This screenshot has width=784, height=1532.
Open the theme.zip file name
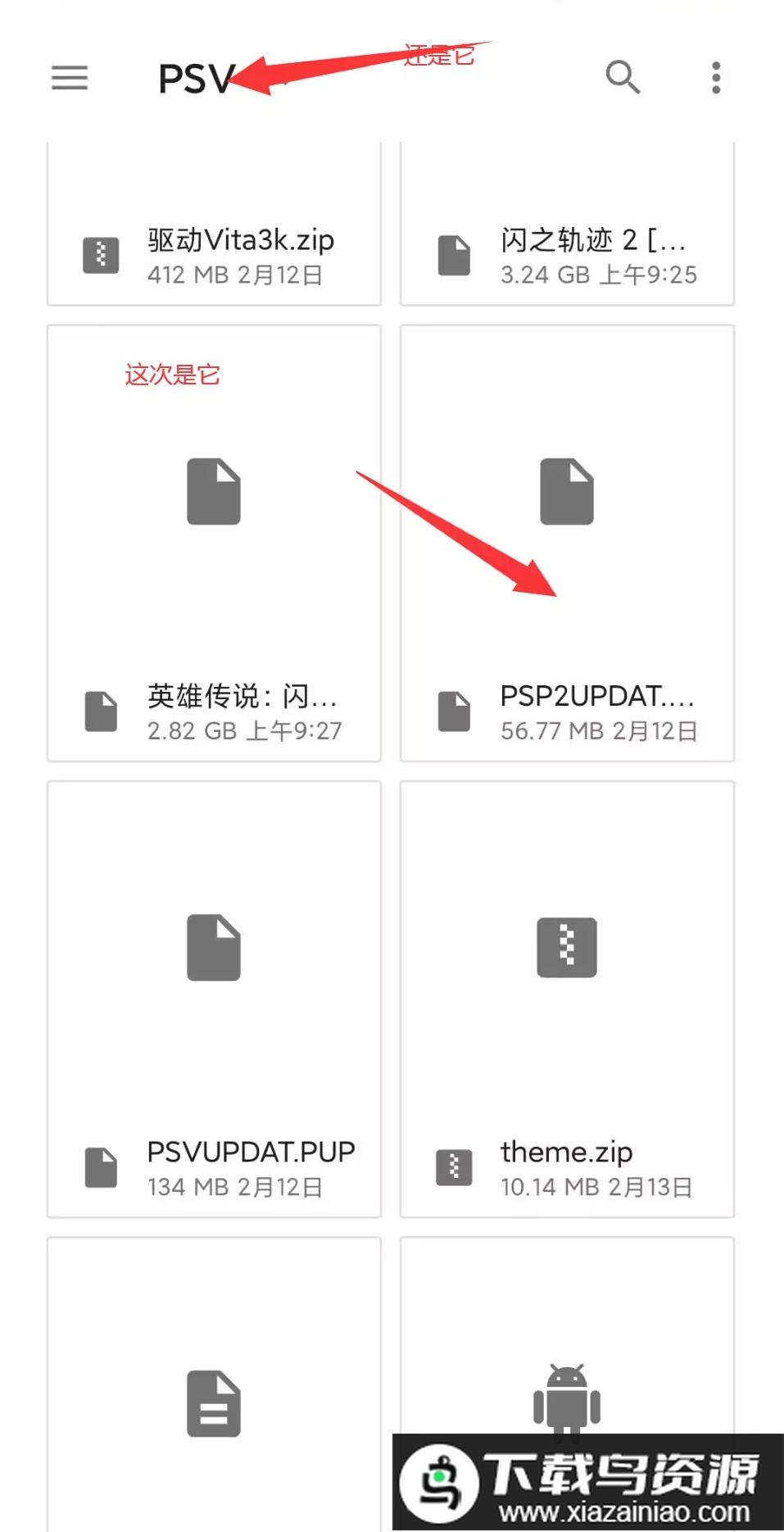566,1152
